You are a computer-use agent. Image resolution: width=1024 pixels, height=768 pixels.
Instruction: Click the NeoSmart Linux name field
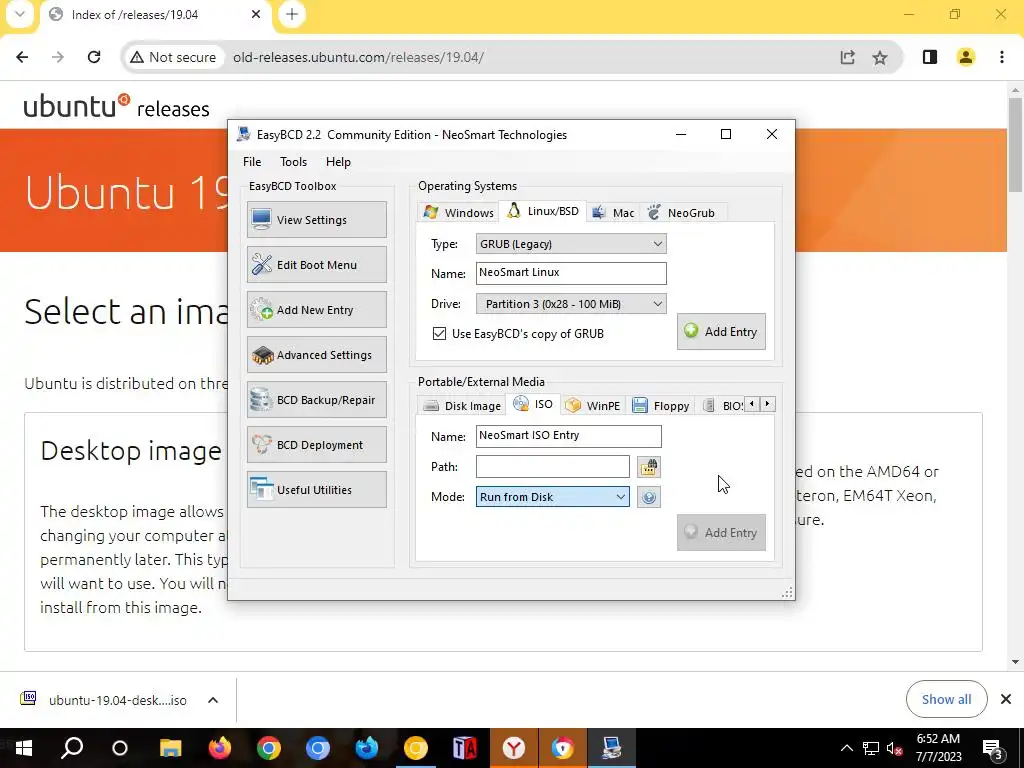click(571, 273)
